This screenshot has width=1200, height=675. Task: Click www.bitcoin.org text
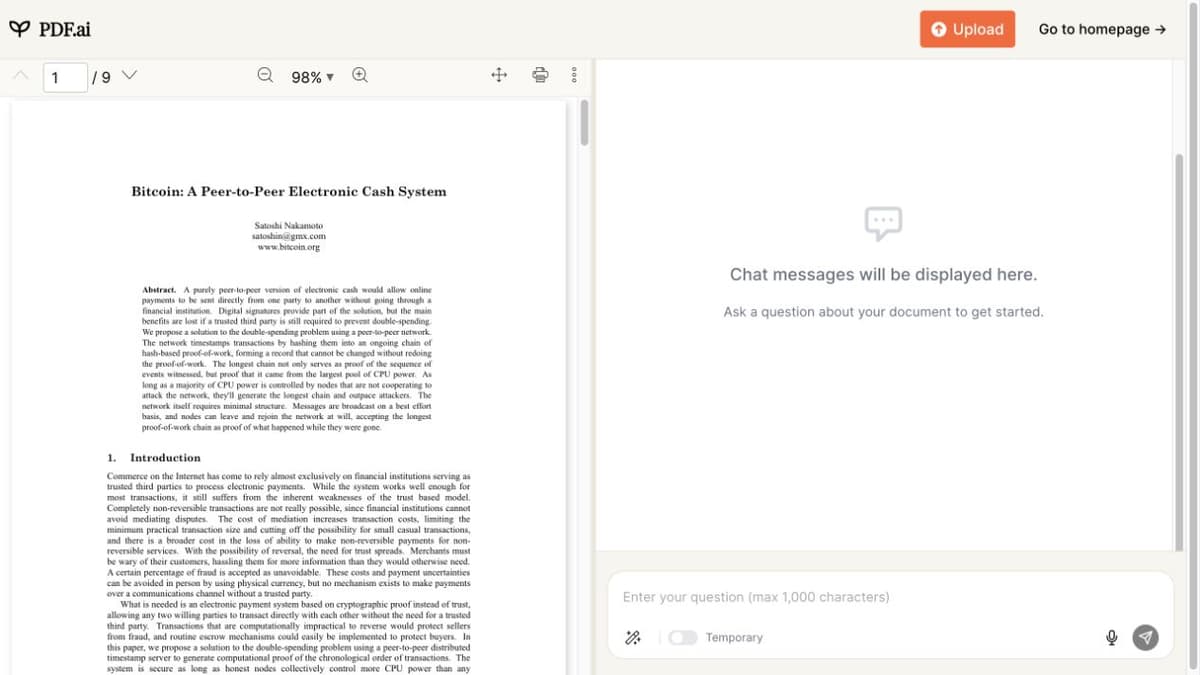pyautogui.click(x=289, y=247)
